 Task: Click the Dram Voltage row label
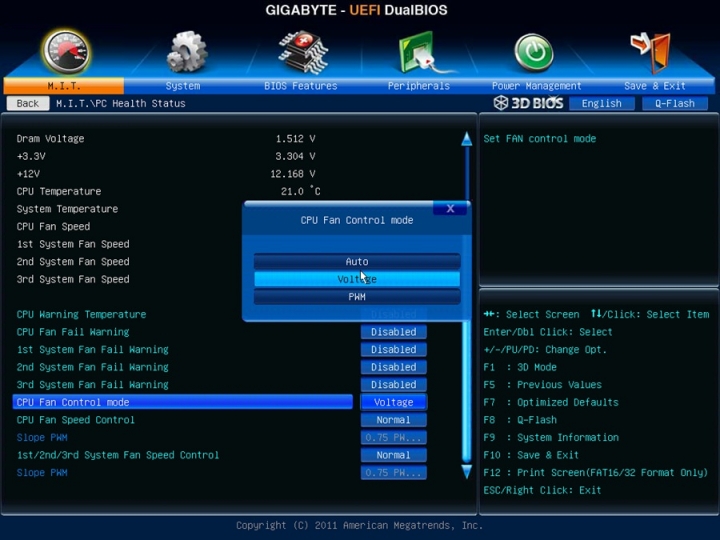coord(51,139)
